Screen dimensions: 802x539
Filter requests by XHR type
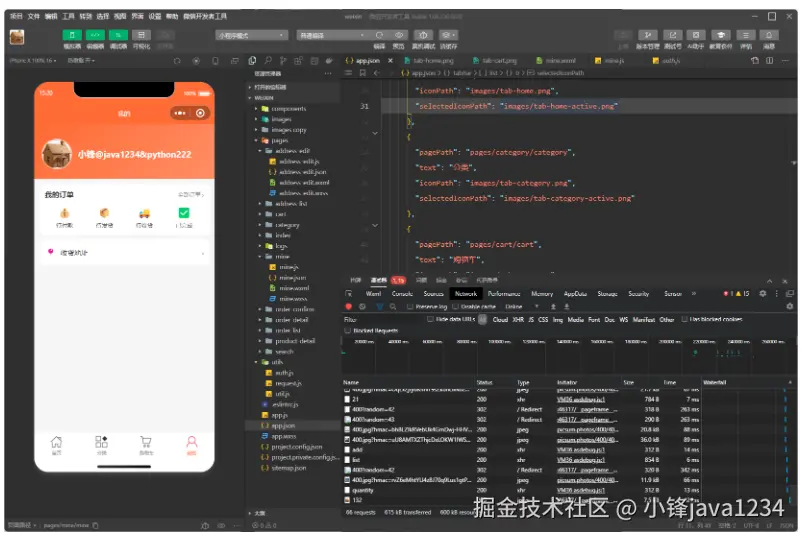518,319
